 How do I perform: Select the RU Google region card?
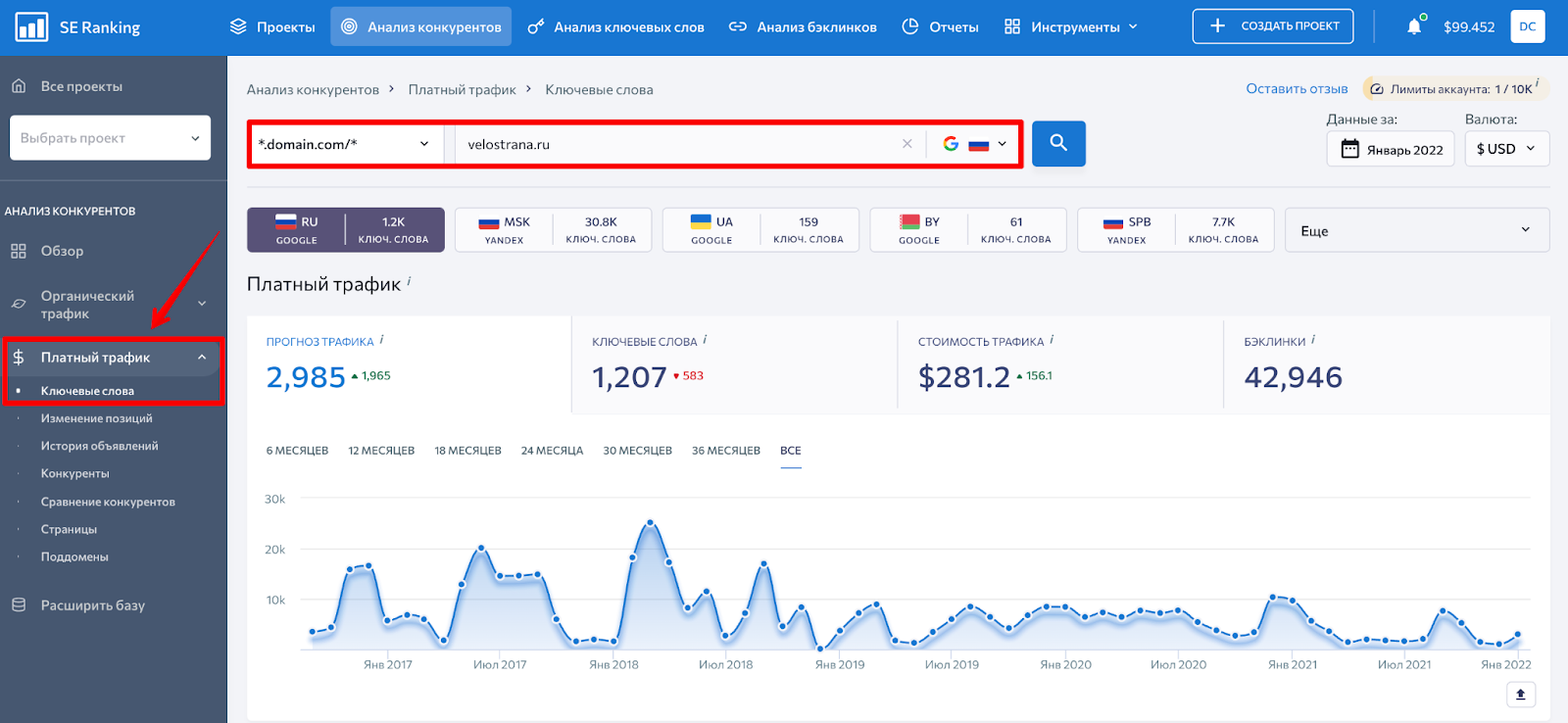pos(346,230)
